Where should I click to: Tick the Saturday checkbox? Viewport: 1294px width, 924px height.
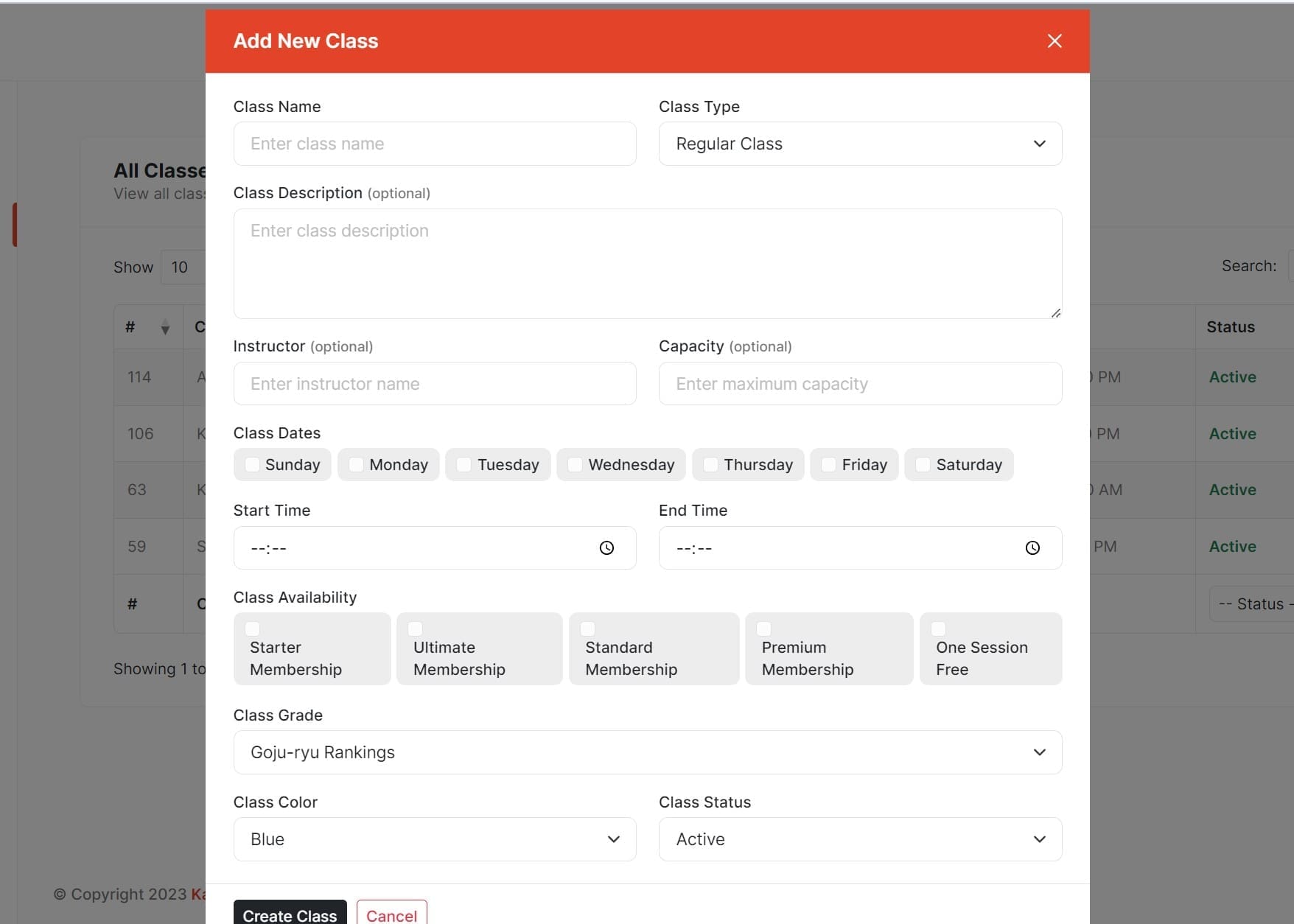click(x=923, y=465)
